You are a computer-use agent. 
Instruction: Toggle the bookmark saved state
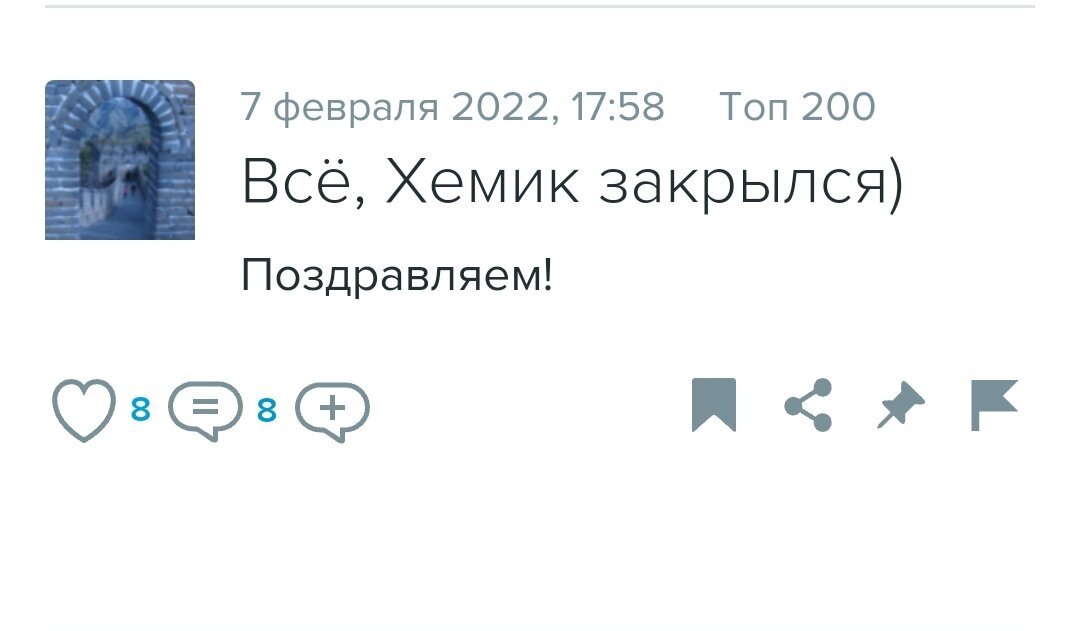tap(714, 406)
